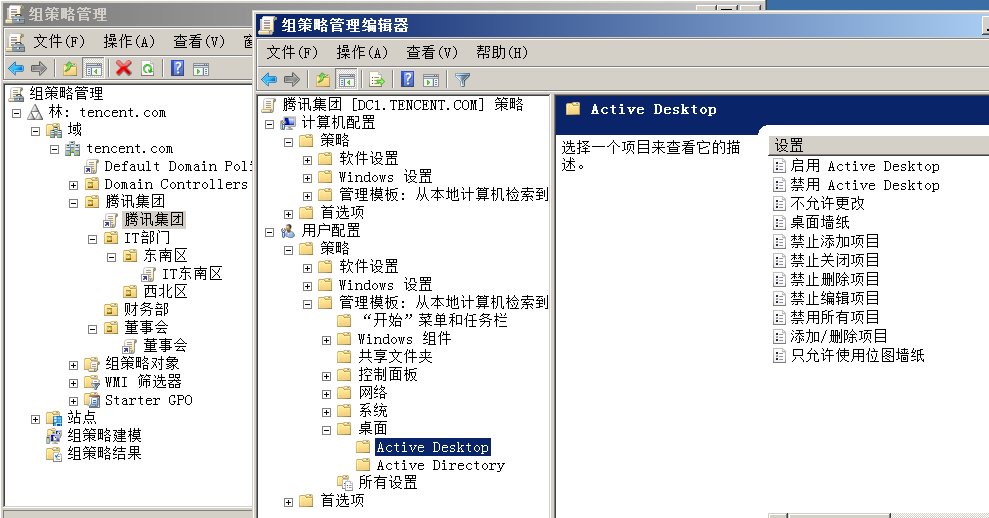The width and height of the screenshot is (989, 518).
Task: Select 禁用 Active Desktop setting
Action: coord(864,185)
